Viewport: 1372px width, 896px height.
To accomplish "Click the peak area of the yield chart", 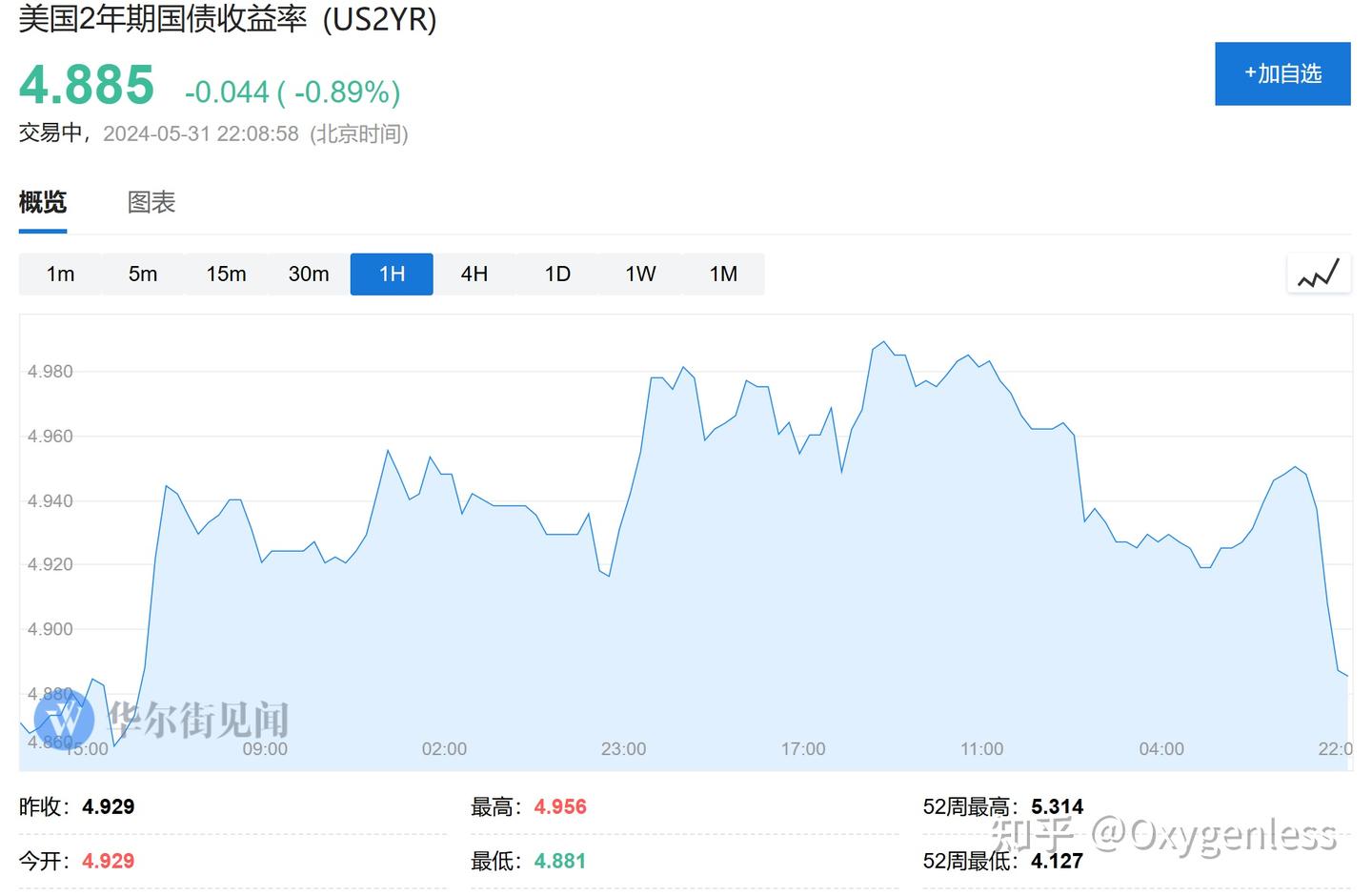I will pos(881,345).
